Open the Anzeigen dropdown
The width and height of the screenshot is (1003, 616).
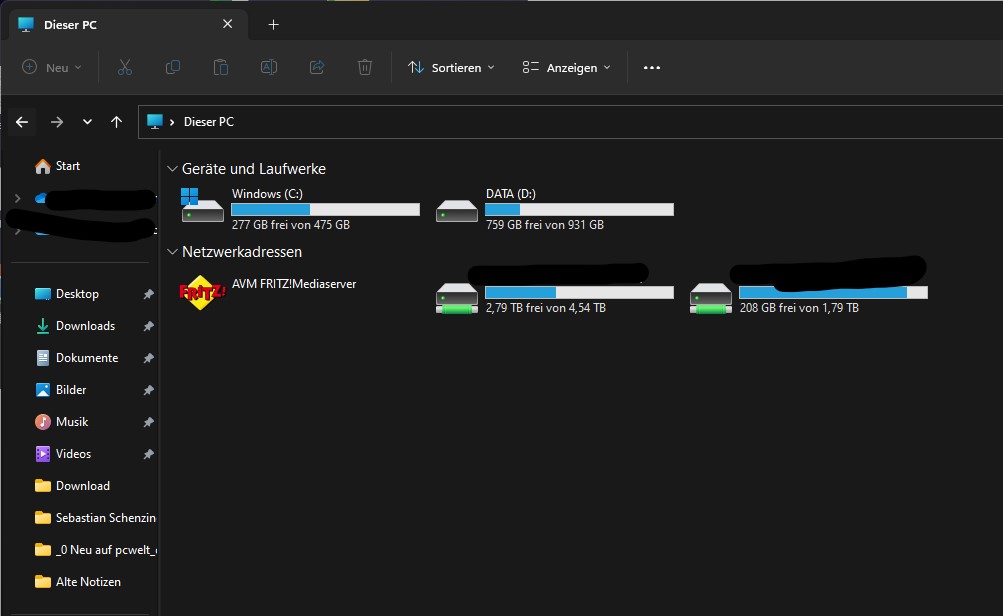(x=567, y=67)
